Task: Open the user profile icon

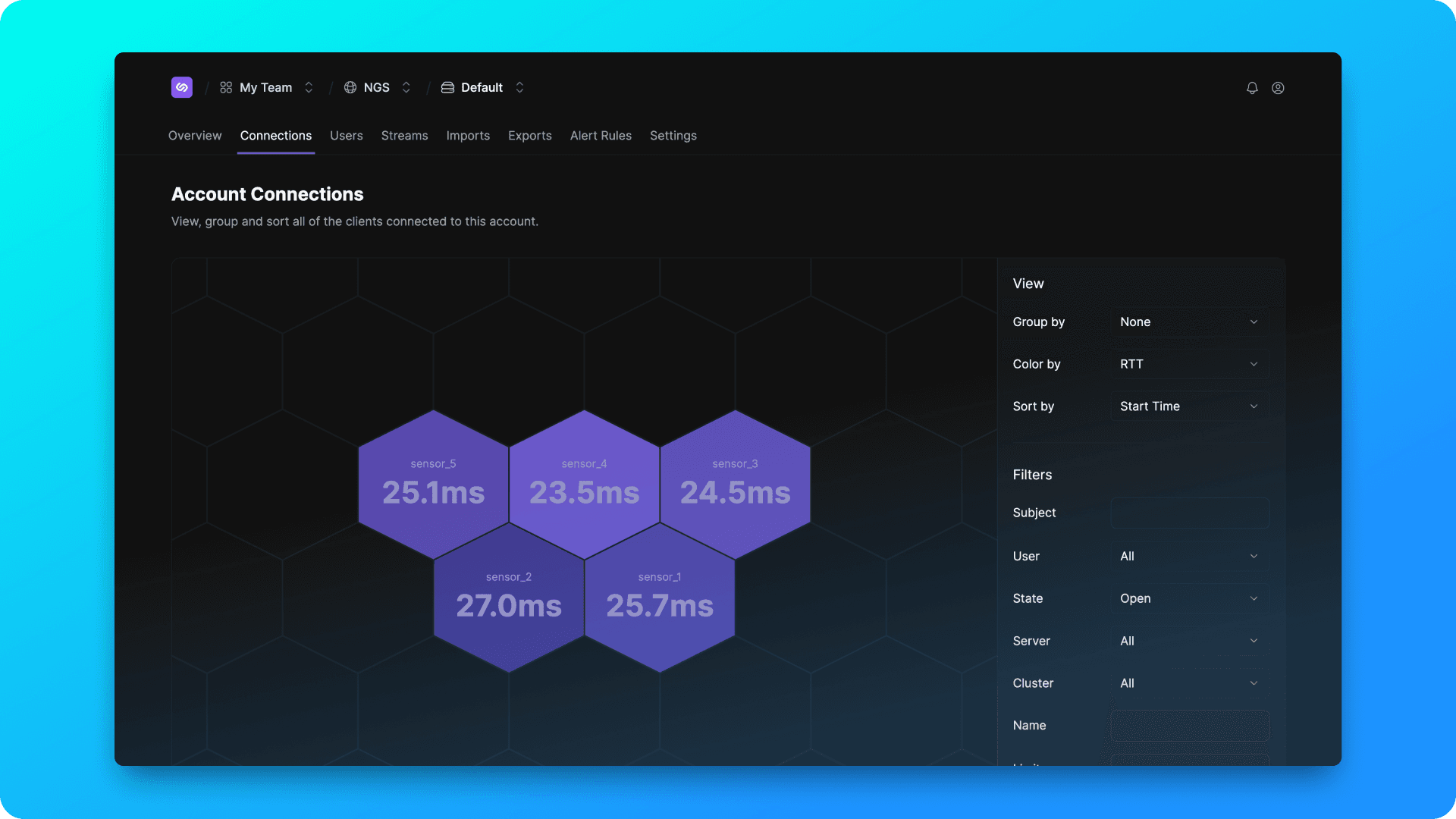Action: pyautogui.click(x=1278, y=88)
